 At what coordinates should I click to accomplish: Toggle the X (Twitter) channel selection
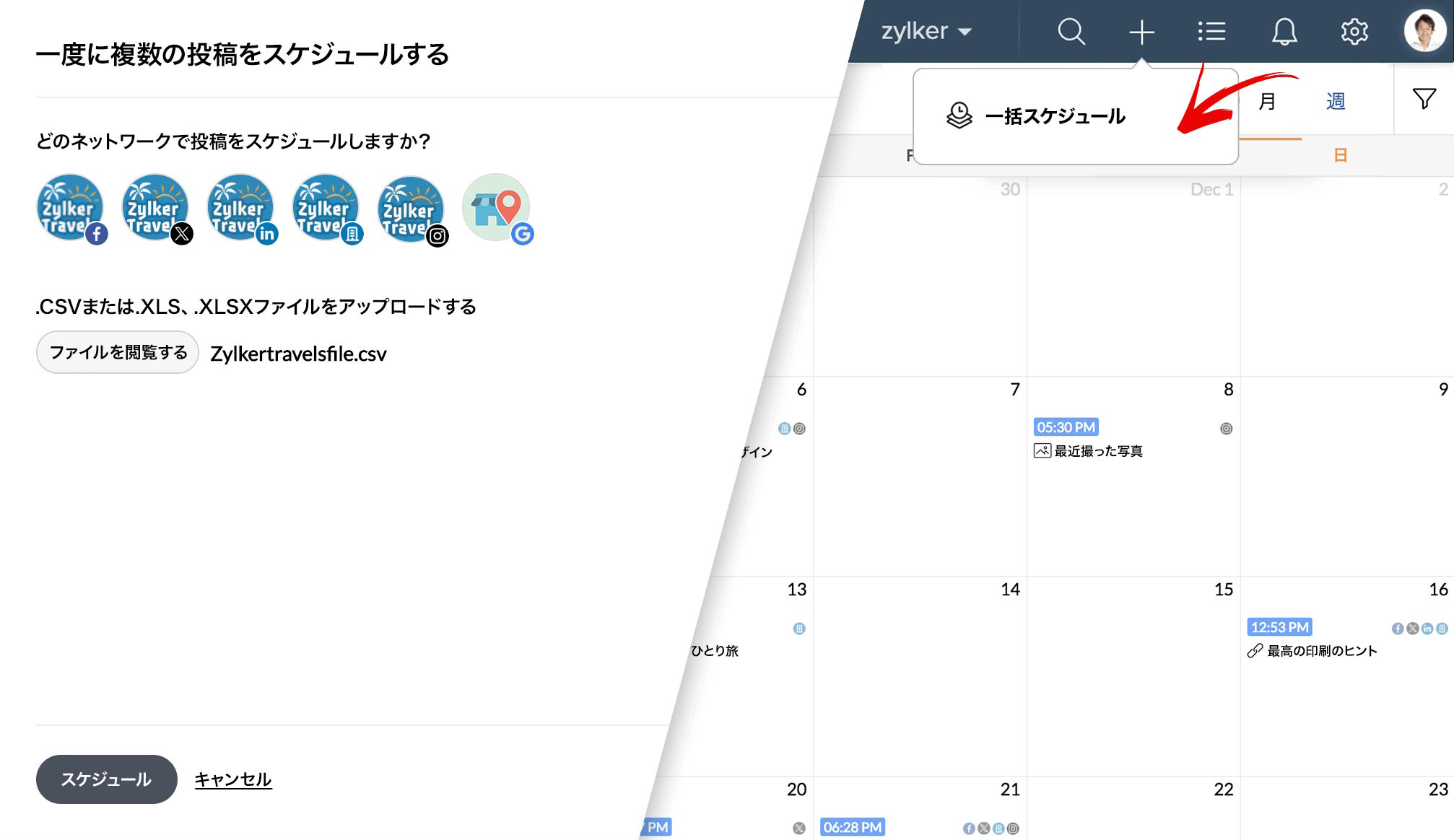155,209
